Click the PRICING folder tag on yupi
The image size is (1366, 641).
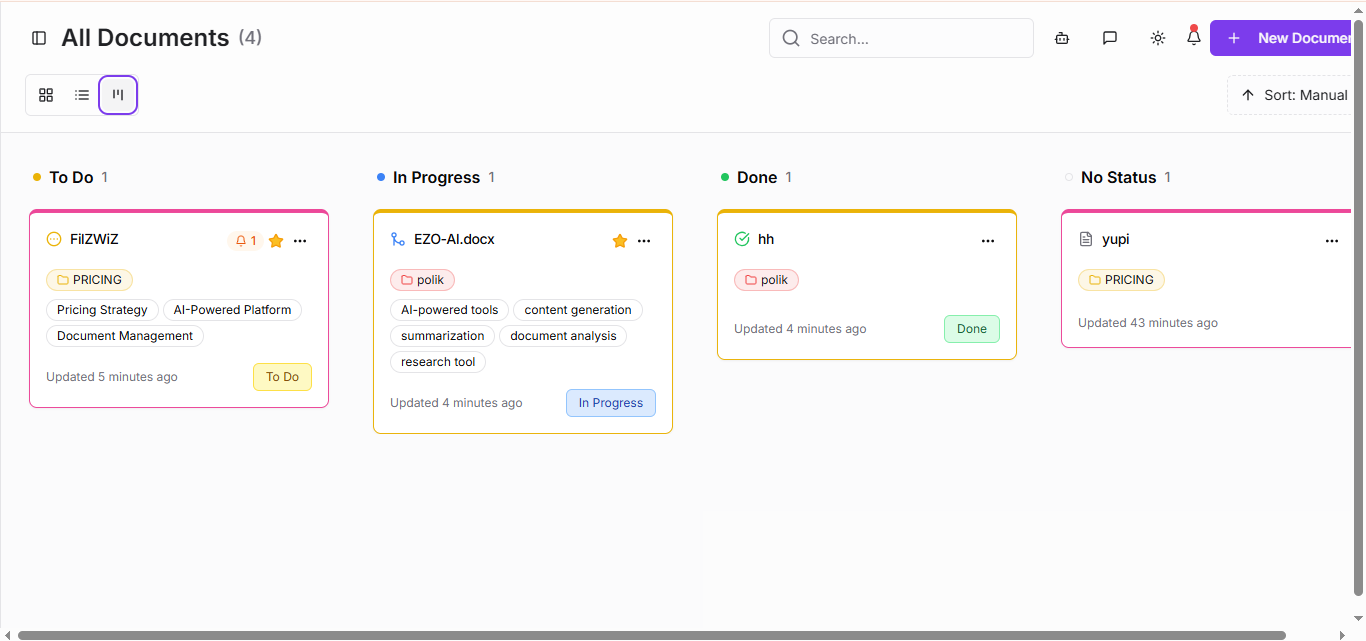[1121, 280]
